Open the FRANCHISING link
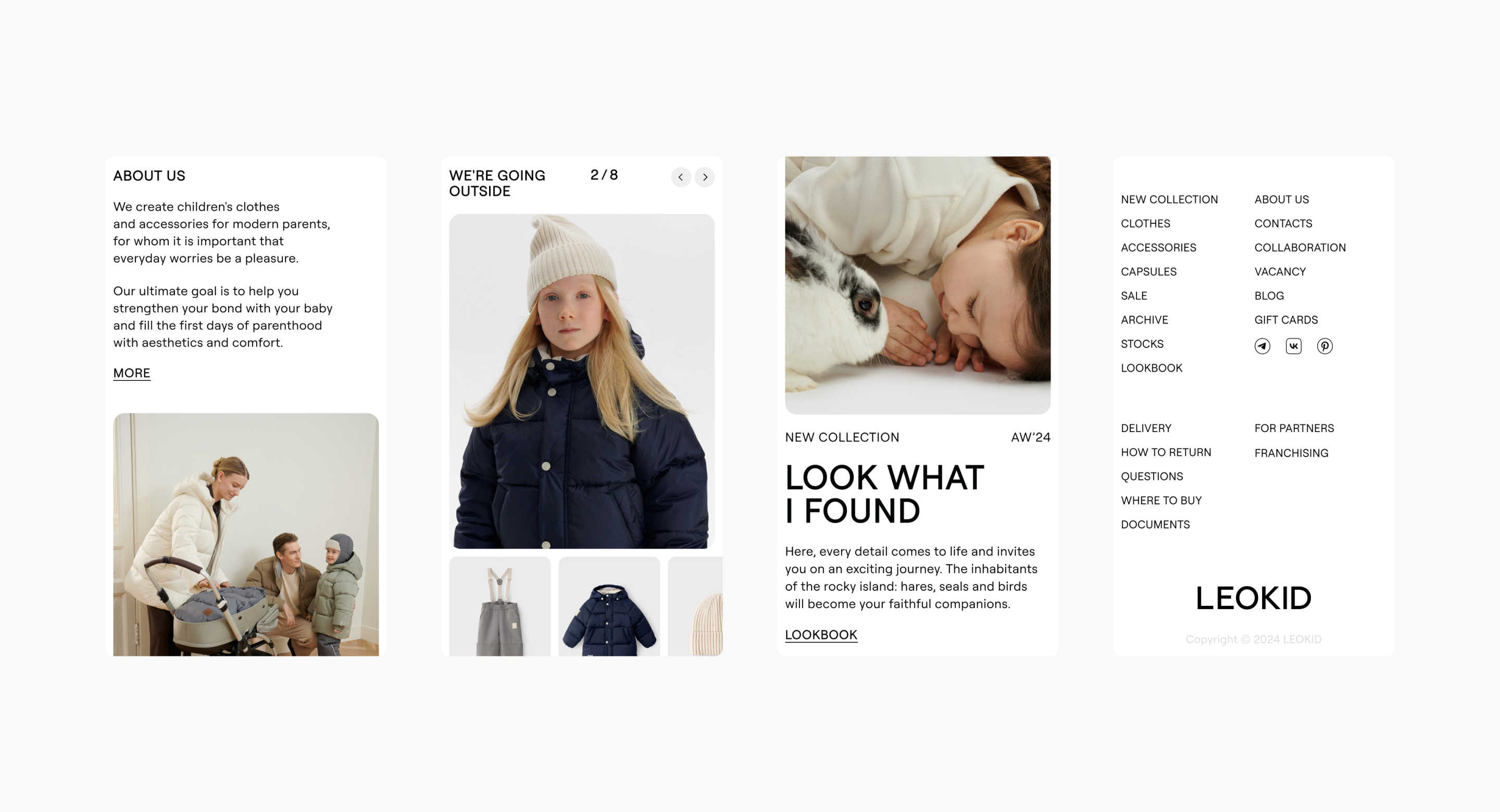 point(1291,453)
